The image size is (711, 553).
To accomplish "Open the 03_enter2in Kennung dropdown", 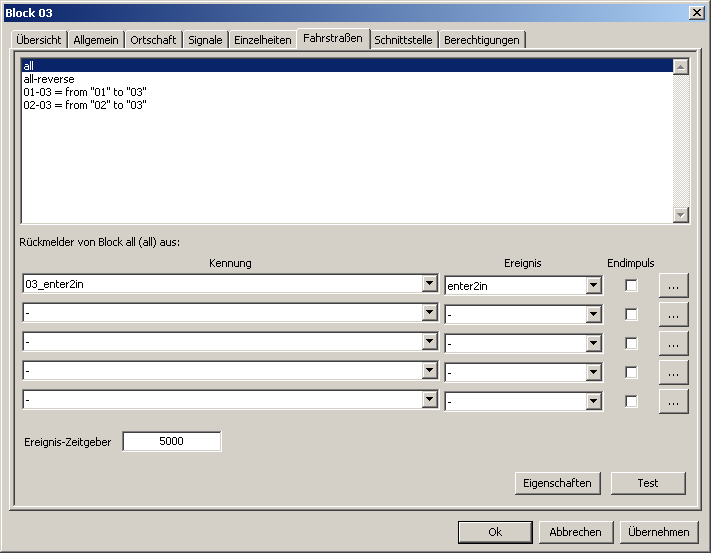I will [430, 285].
